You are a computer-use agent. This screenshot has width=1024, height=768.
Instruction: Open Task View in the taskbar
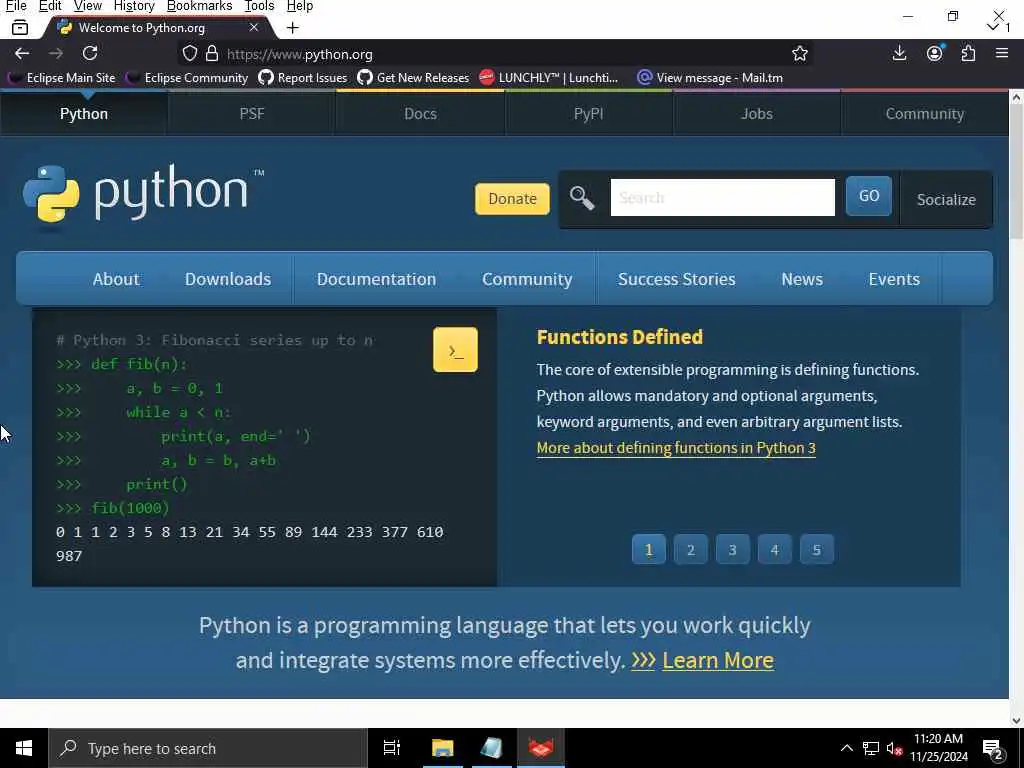coord(392,748)
